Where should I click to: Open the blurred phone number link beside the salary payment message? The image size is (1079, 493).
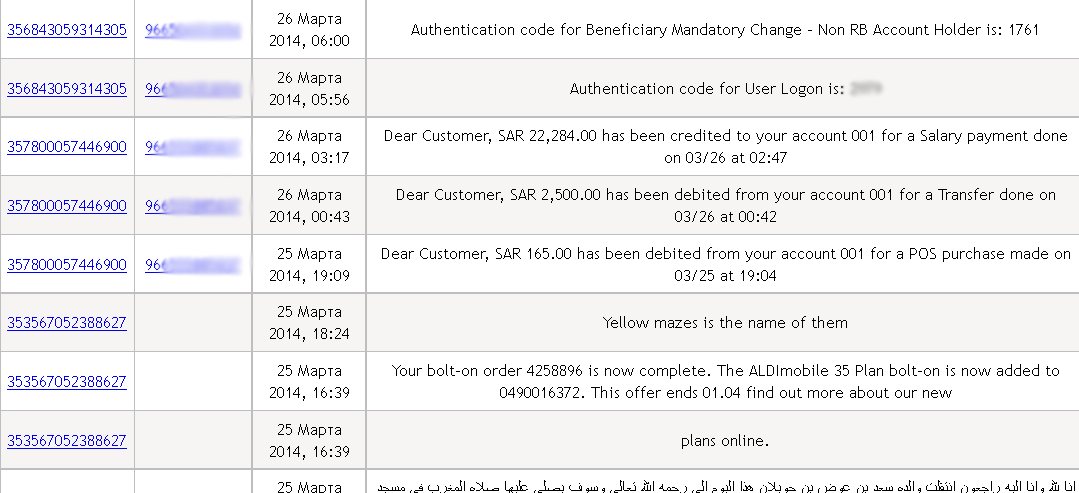click(193, 147)
